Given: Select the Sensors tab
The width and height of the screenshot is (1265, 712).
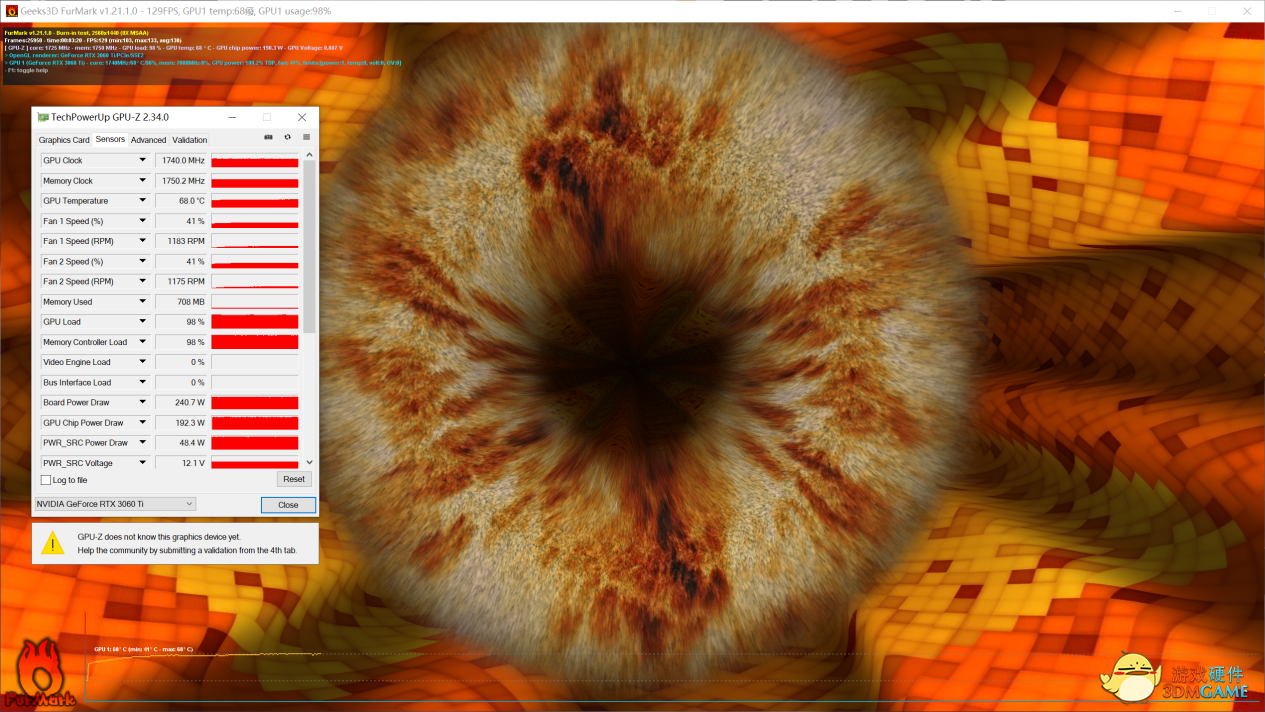Looking at the screenshot, I should coord(110,139).
